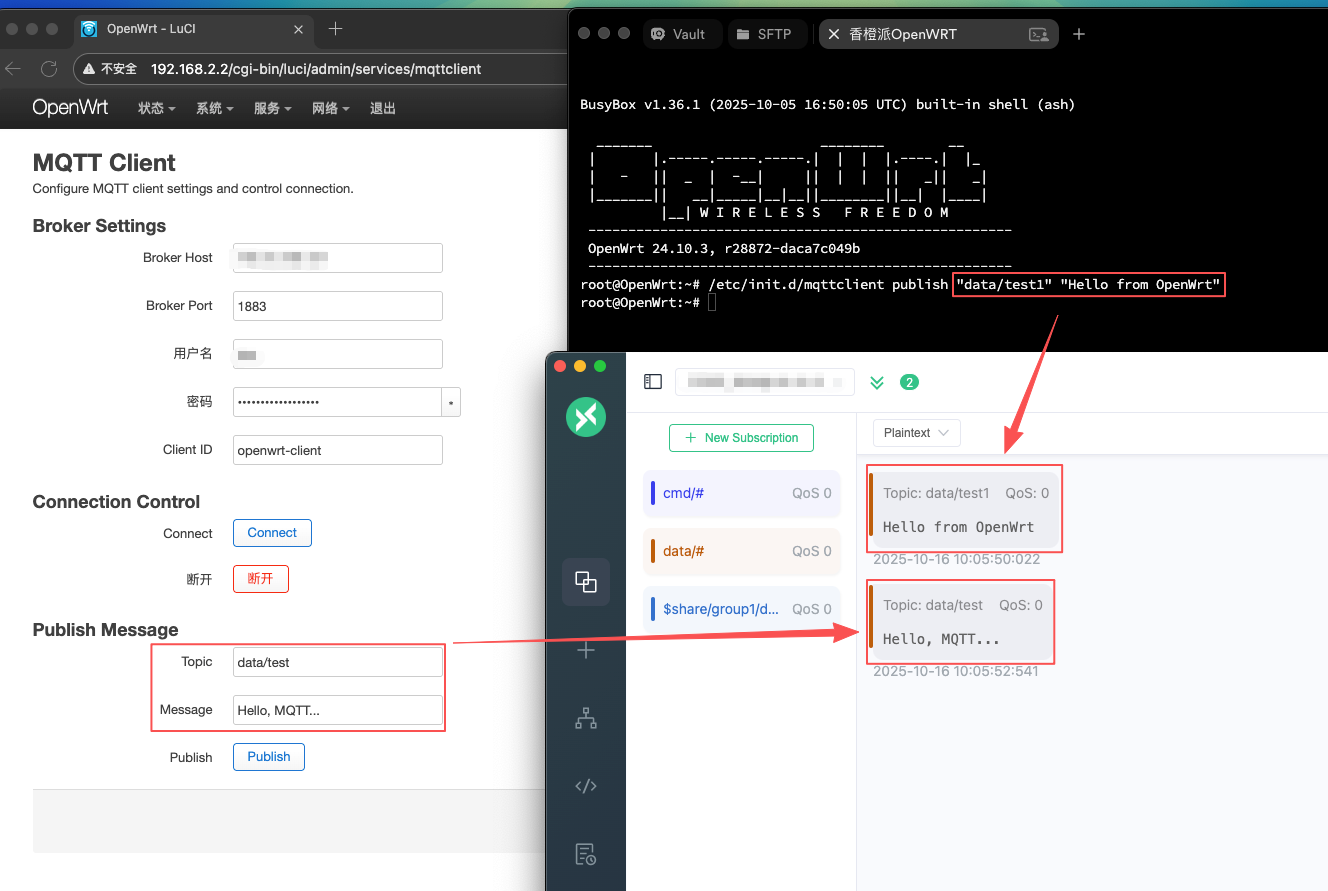Viewport: 1328px width, 891px height.
Task: Click the plus icon for new connection
Action: pos(586,651)
